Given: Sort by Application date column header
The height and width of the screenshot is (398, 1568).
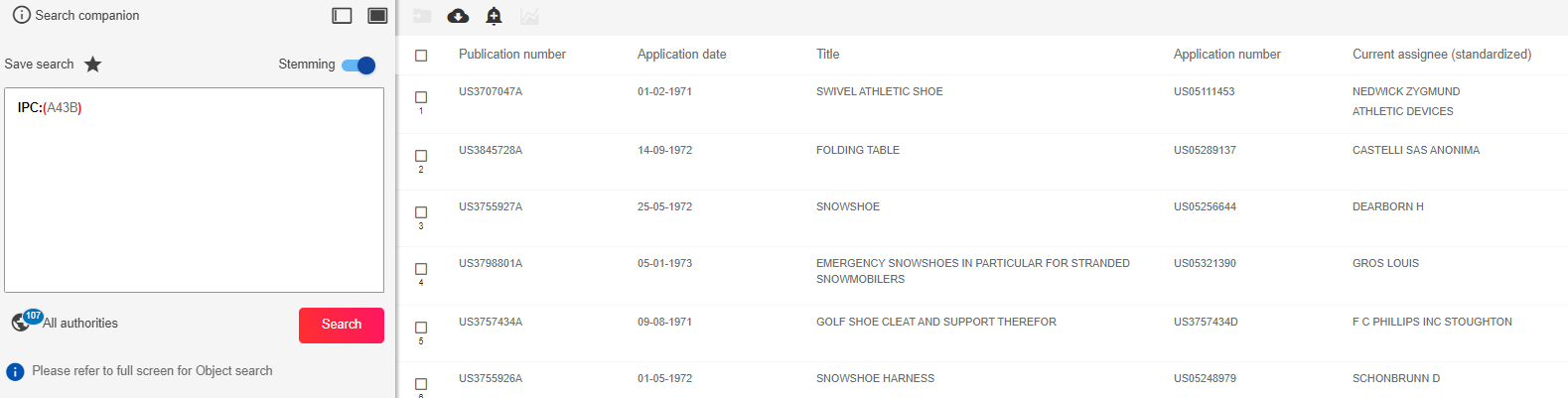Looking at the screenshot, I should pos(682,55).
